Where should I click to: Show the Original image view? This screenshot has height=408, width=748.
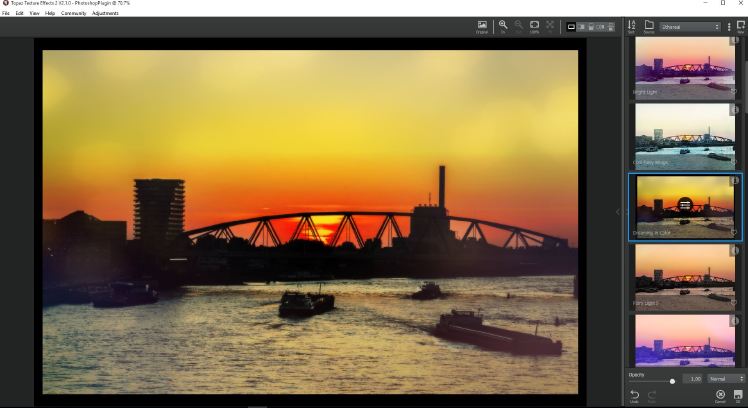482,27
